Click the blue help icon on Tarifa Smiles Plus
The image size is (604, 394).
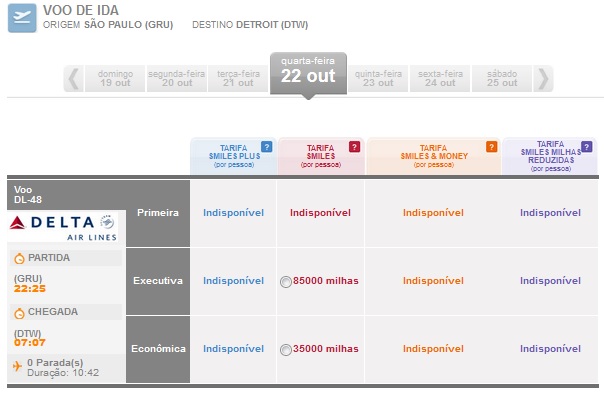(x=267, y=147)
